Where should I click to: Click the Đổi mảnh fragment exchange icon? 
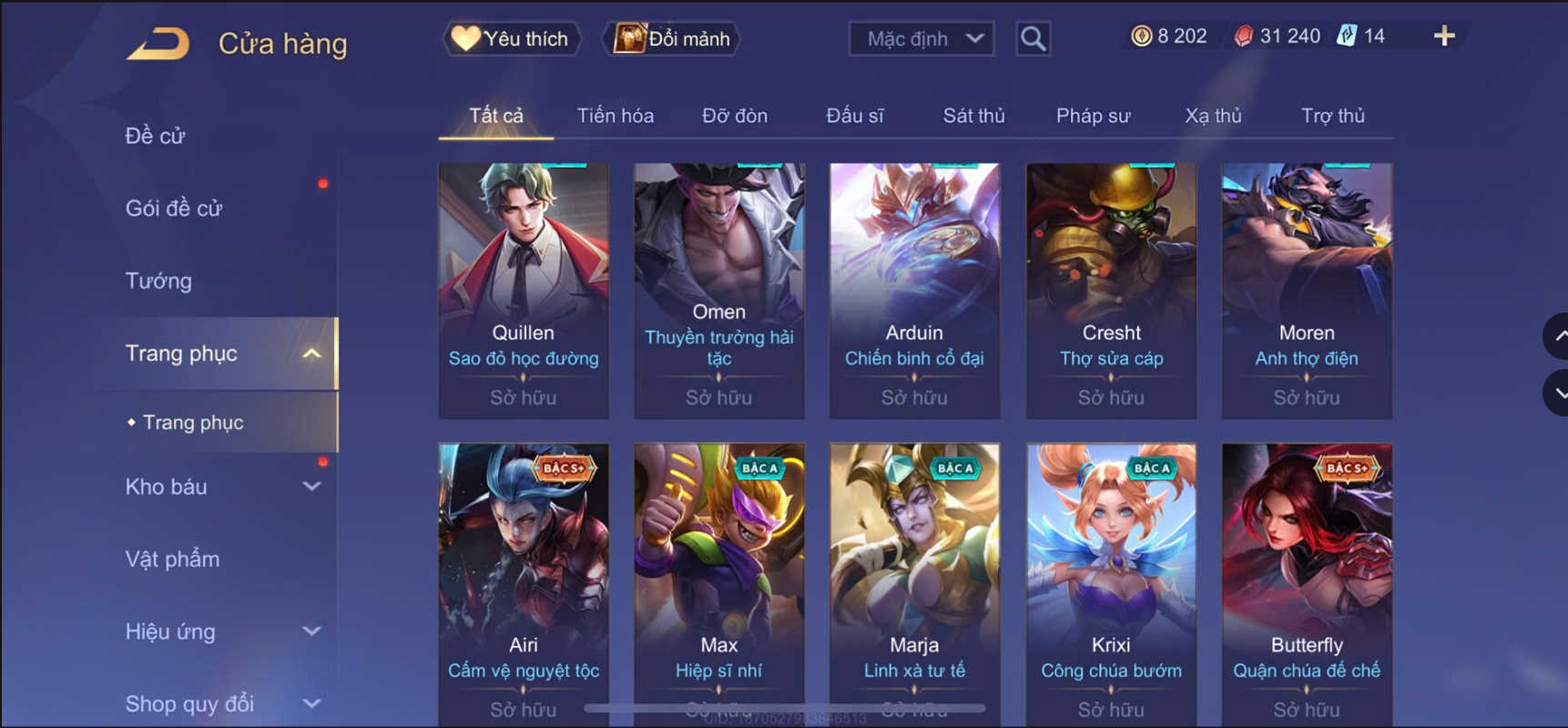pos(628,38)
